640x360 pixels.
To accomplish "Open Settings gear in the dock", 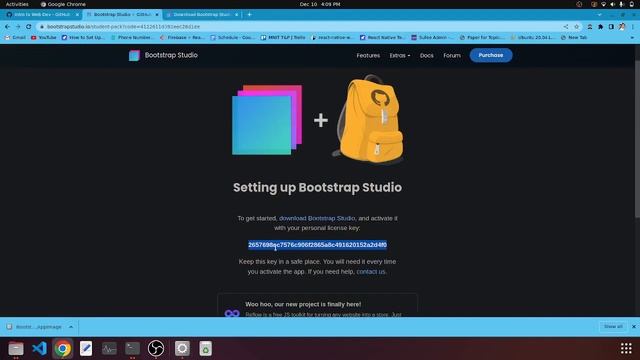I will (182, 348).
